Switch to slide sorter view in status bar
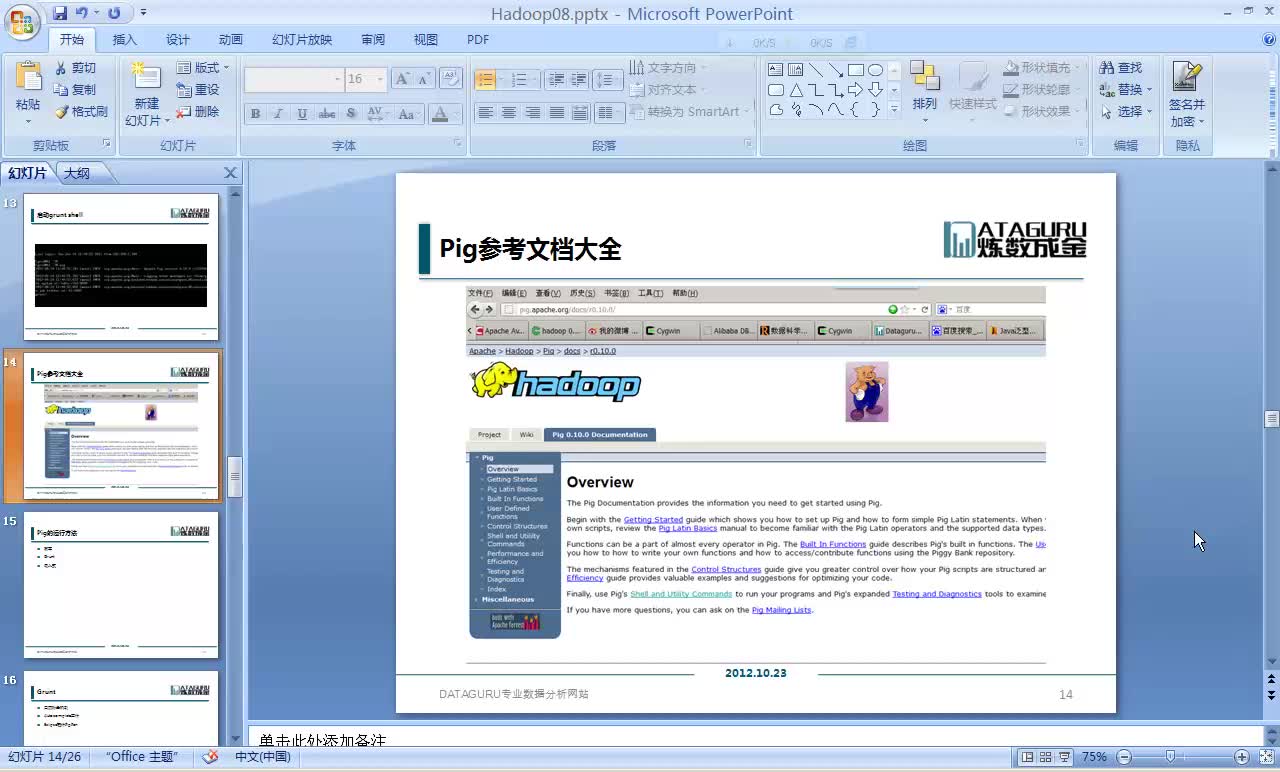1280x772 pixels. coord(1046,757)
